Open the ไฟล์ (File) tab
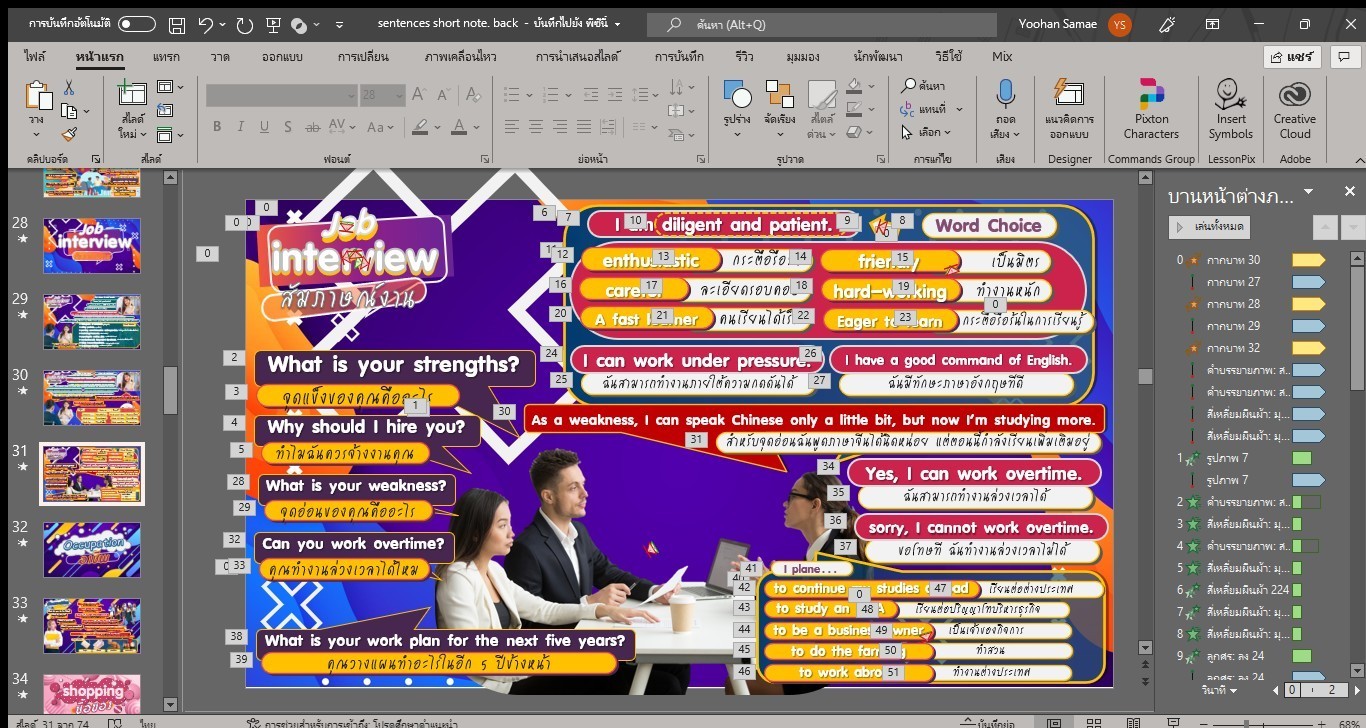 (35, 57)
